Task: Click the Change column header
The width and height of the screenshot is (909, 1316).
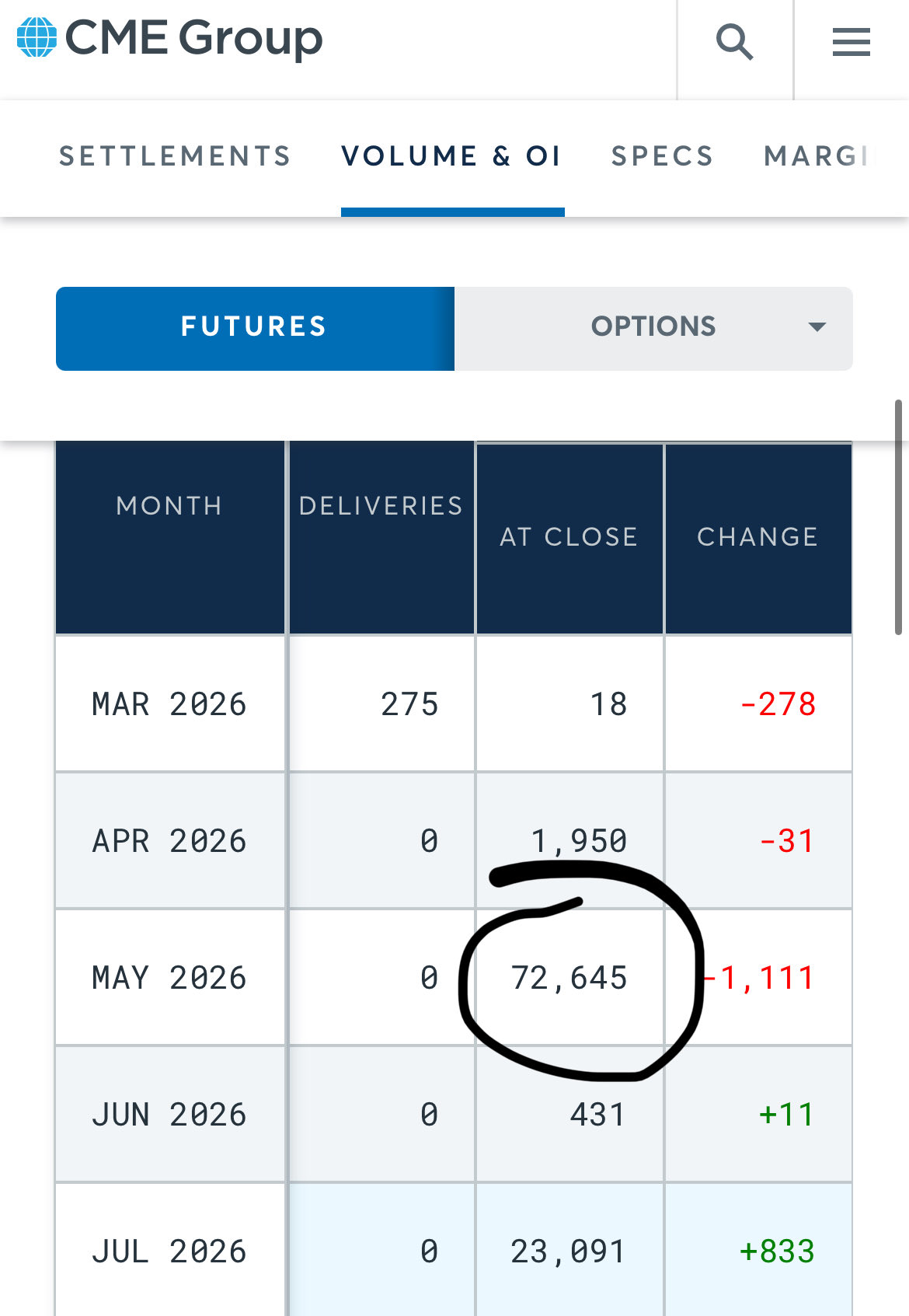Action: tap(757, 537)
